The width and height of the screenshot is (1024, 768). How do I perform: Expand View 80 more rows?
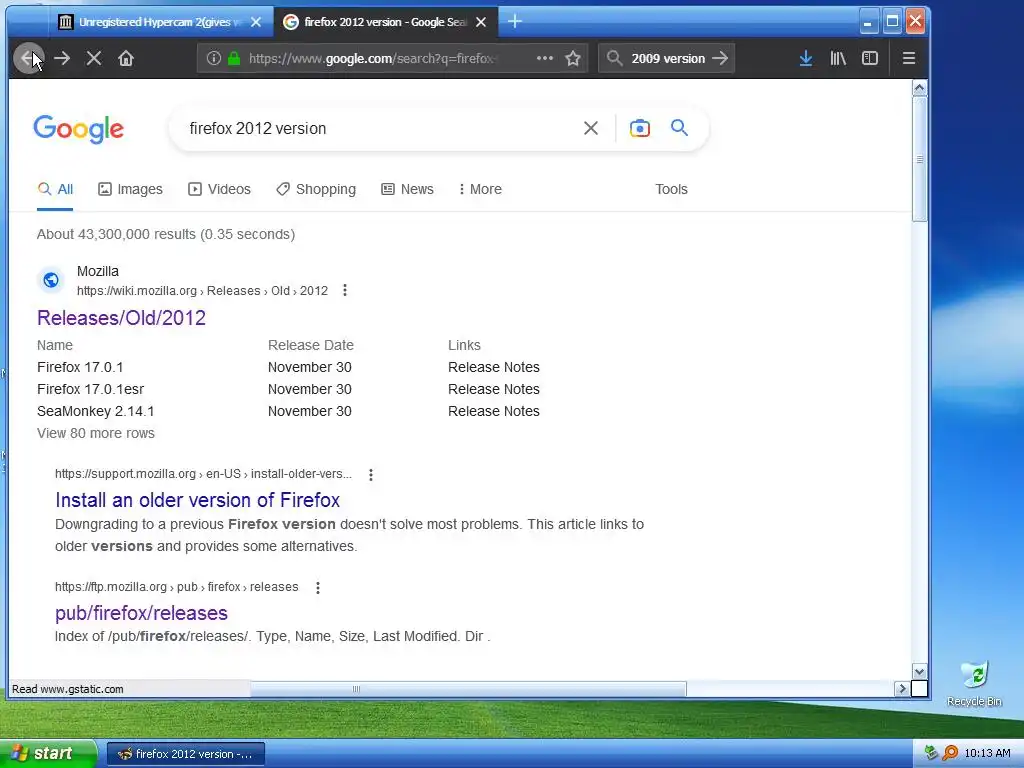pos(96,434)
